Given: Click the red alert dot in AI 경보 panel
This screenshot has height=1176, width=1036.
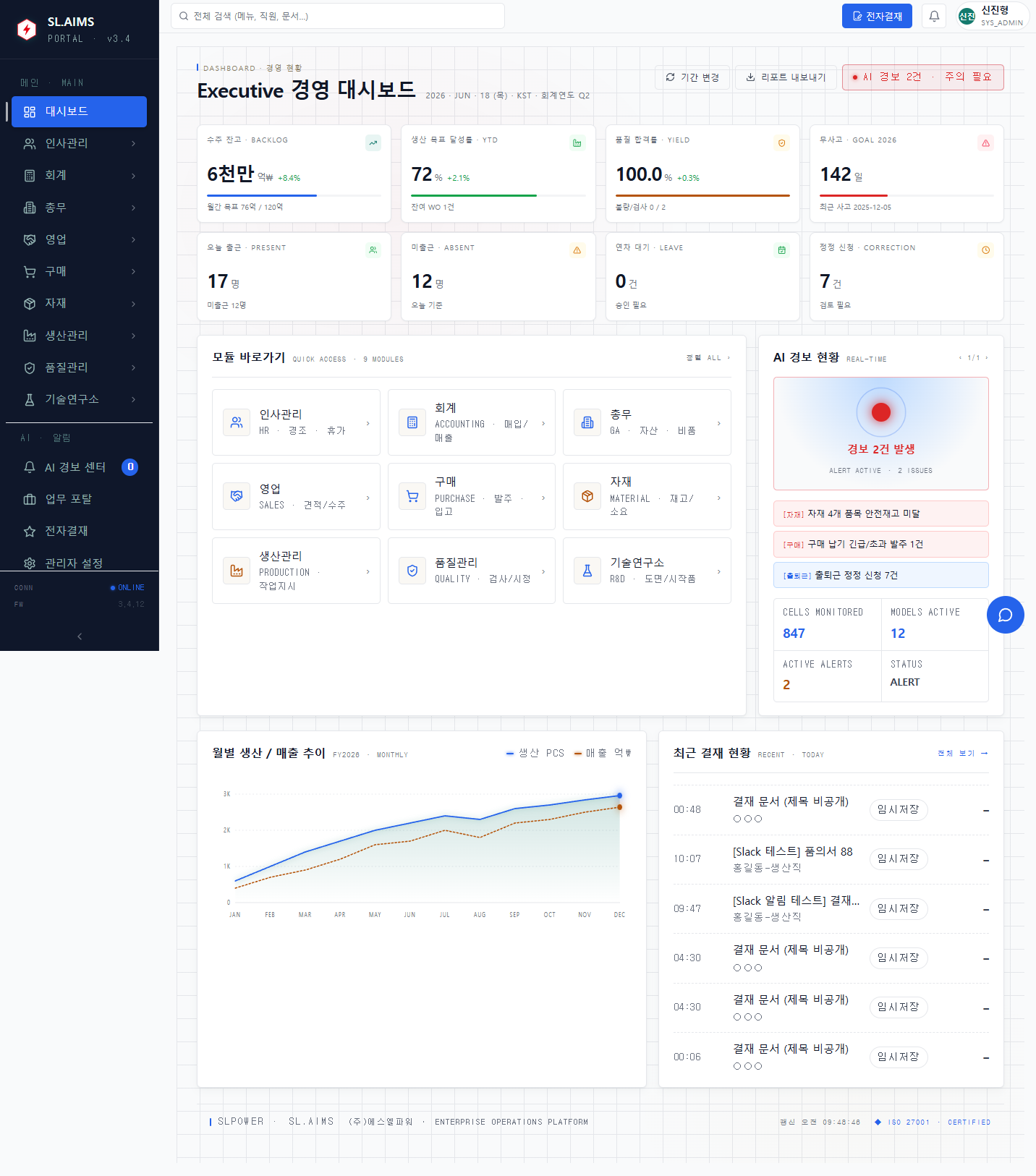Looking at the screenshot, I should (x=881, y=412).
